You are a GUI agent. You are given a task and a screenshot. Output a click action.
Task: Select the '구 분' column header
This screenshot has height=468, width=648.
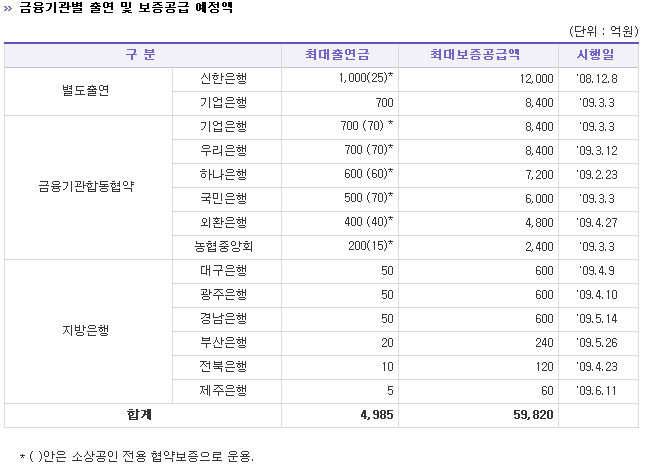(141, 55)
